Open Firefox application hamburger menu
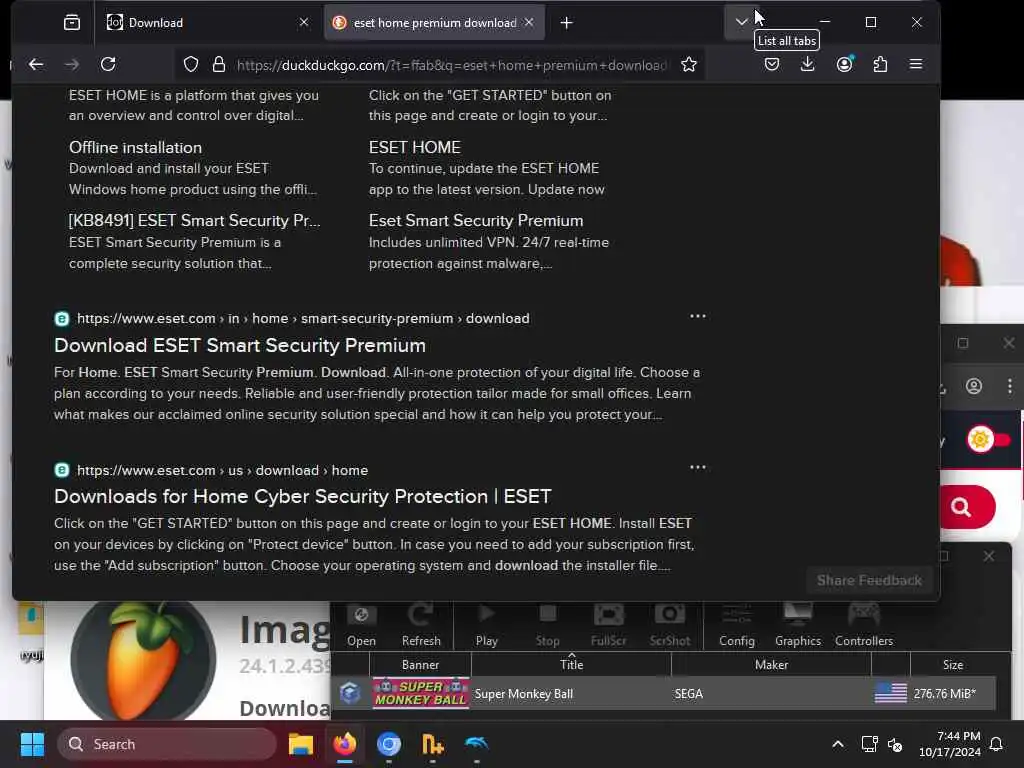 tap(916, 64)
